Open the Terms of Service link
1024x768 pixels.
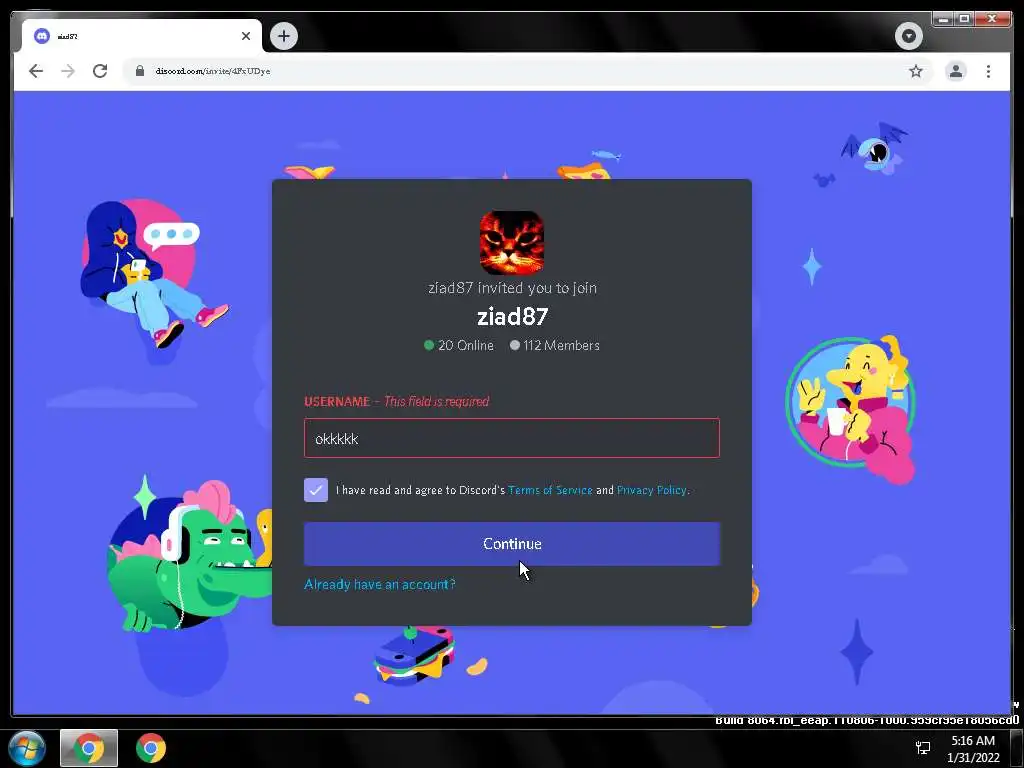click(550, 490)
